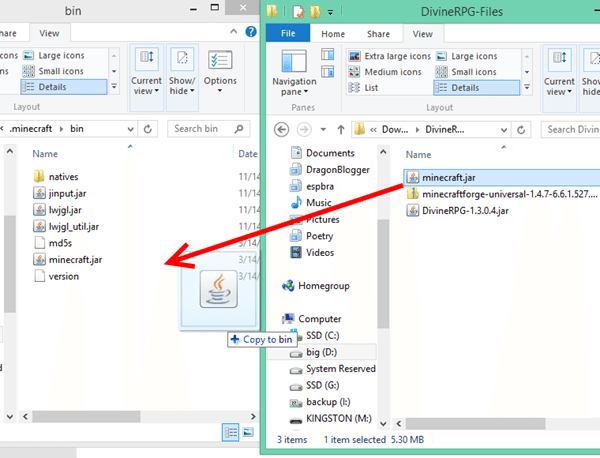Click bin window horizontal scrollbar
600x458 pixels.
(86, 416)
